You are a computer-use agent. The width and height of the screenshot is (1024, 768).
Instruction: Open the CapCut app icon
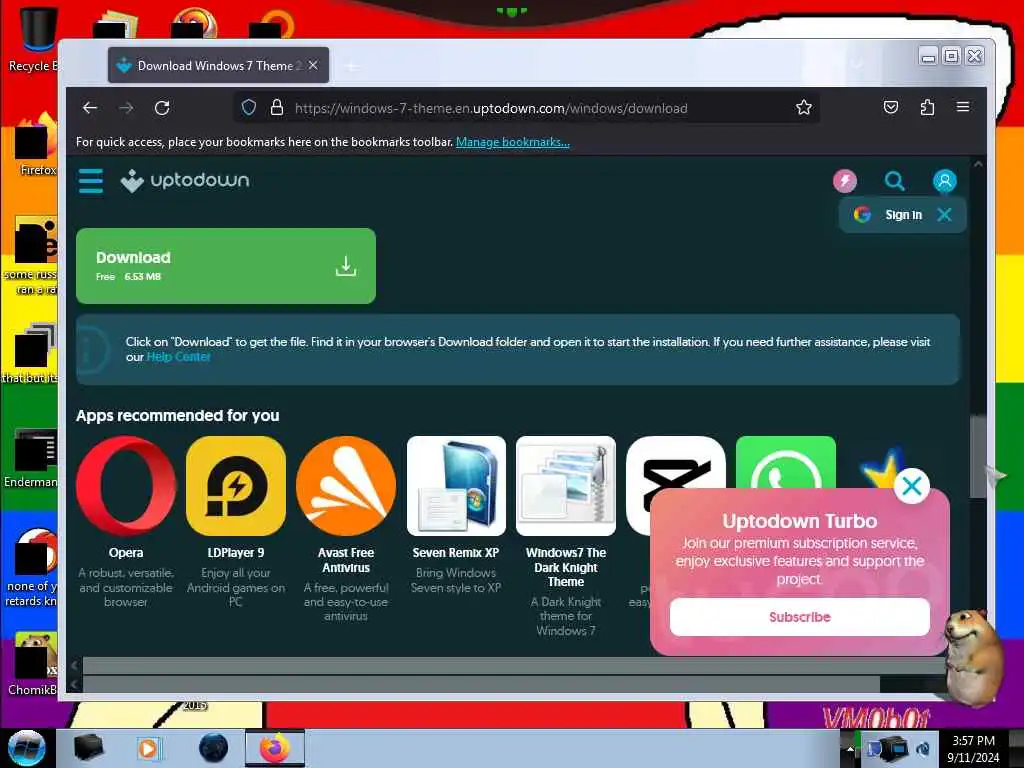click(x=675, y=464)
